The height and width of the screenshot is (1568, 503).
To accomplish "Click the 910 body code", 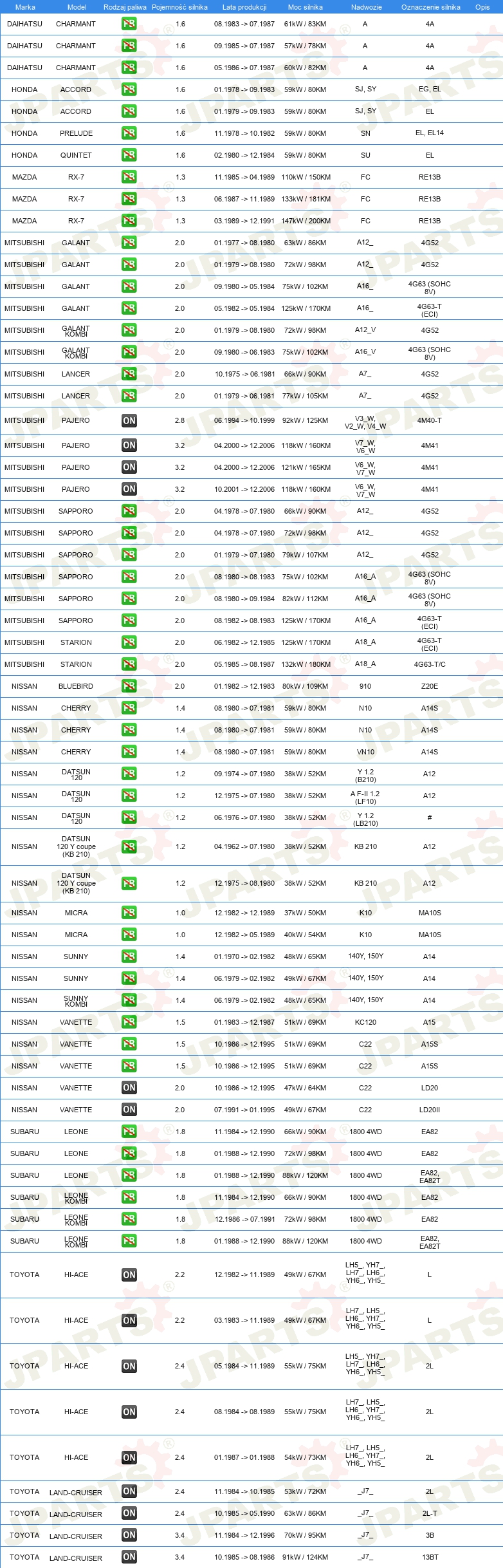I will tap(365, 686).
